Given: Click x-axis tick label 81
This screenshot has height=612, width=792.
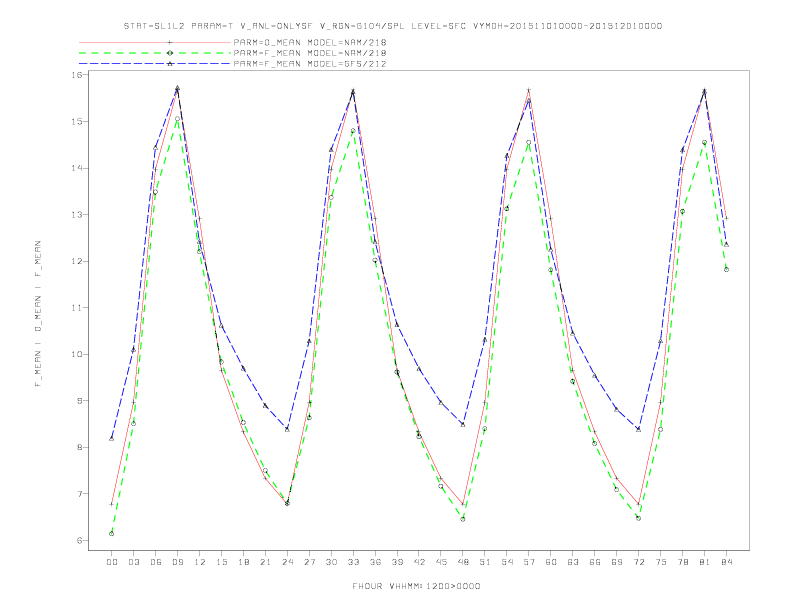Looking at the screenshot, I should (705, 562).
